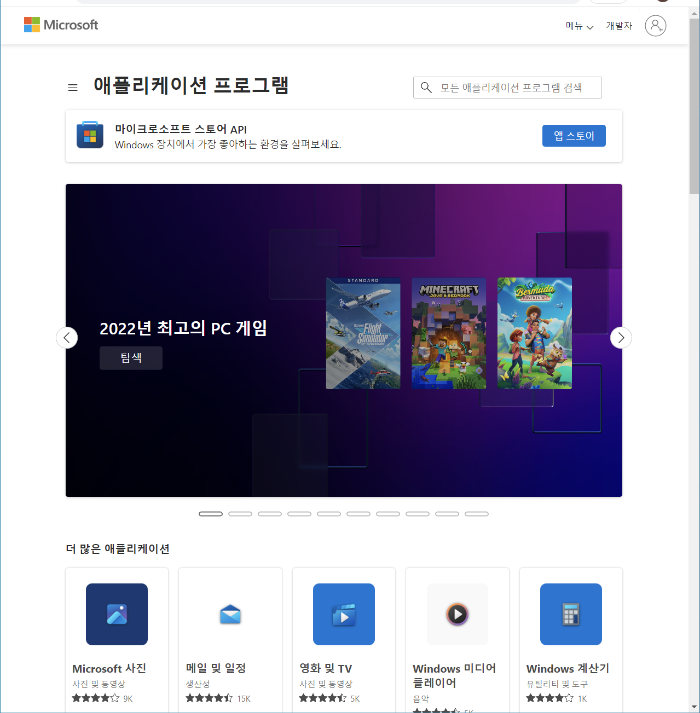This screenshot has width=700, height=713.
Task: Open the hamburger navigation menu
Action: tap(73, 87)
